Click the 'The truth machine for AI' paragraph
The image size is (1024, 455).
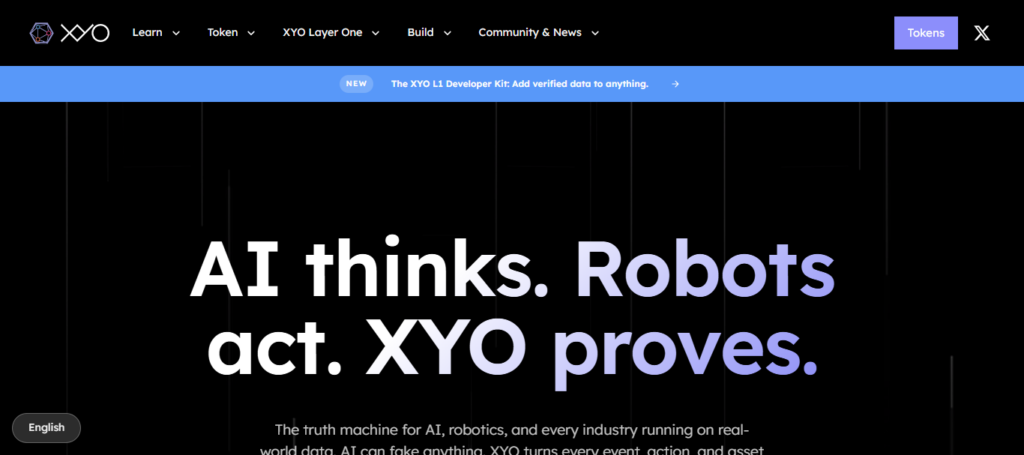(x=513, y=439)
